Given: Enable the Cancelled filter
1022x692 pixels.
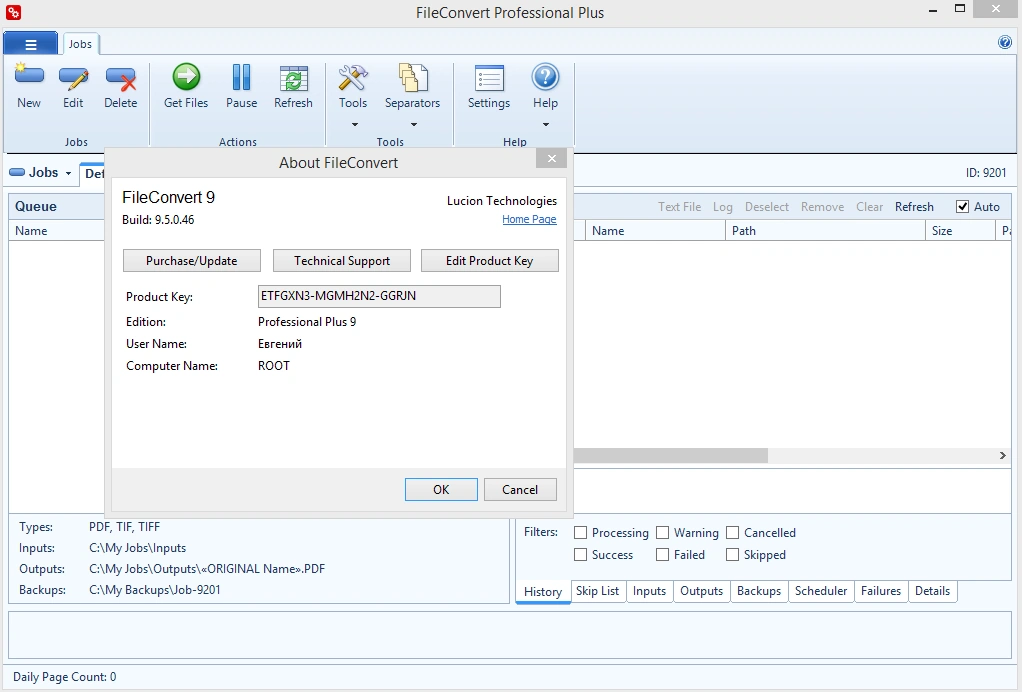Looking at the screenshot, I should tap(733, 533).
